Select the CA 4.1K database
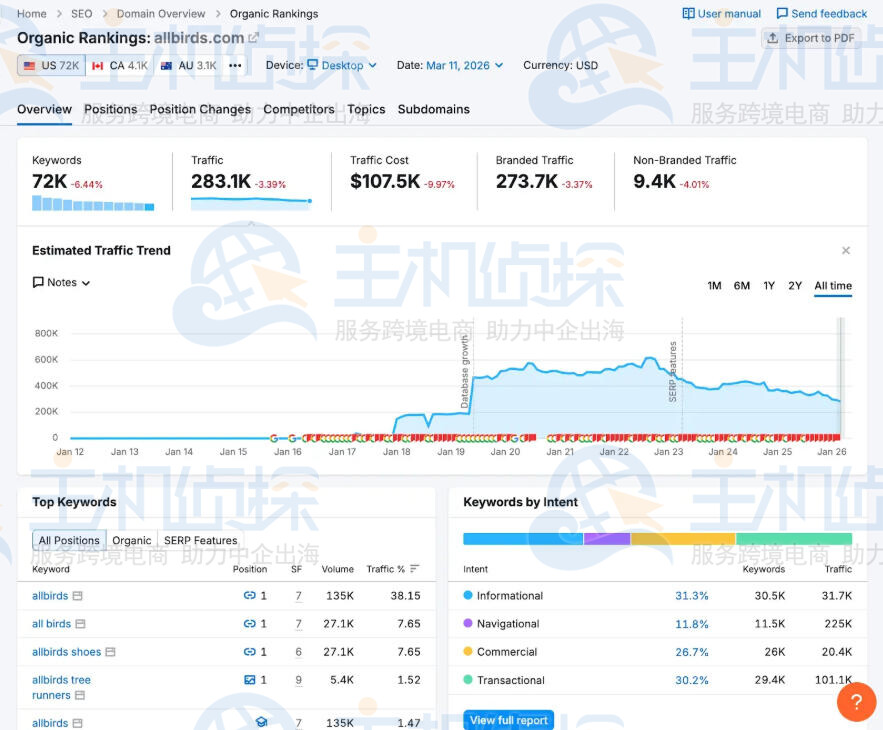The height and width of the screenshot is (730, 883). coord(119,66)
